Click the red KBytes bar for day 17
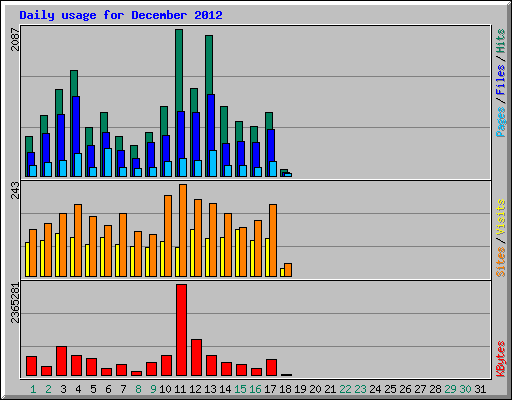 [x=272, y=367]
